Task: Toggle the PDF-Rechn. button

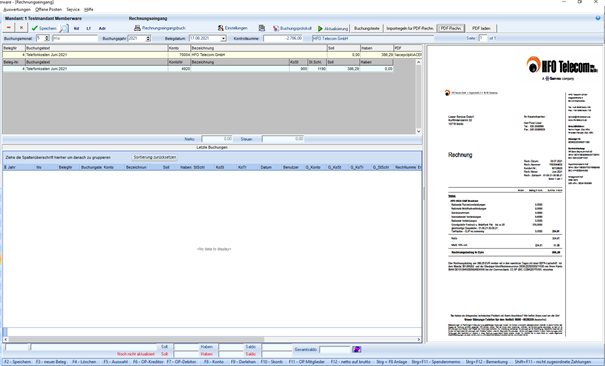Action: click(x=451, y=28)
